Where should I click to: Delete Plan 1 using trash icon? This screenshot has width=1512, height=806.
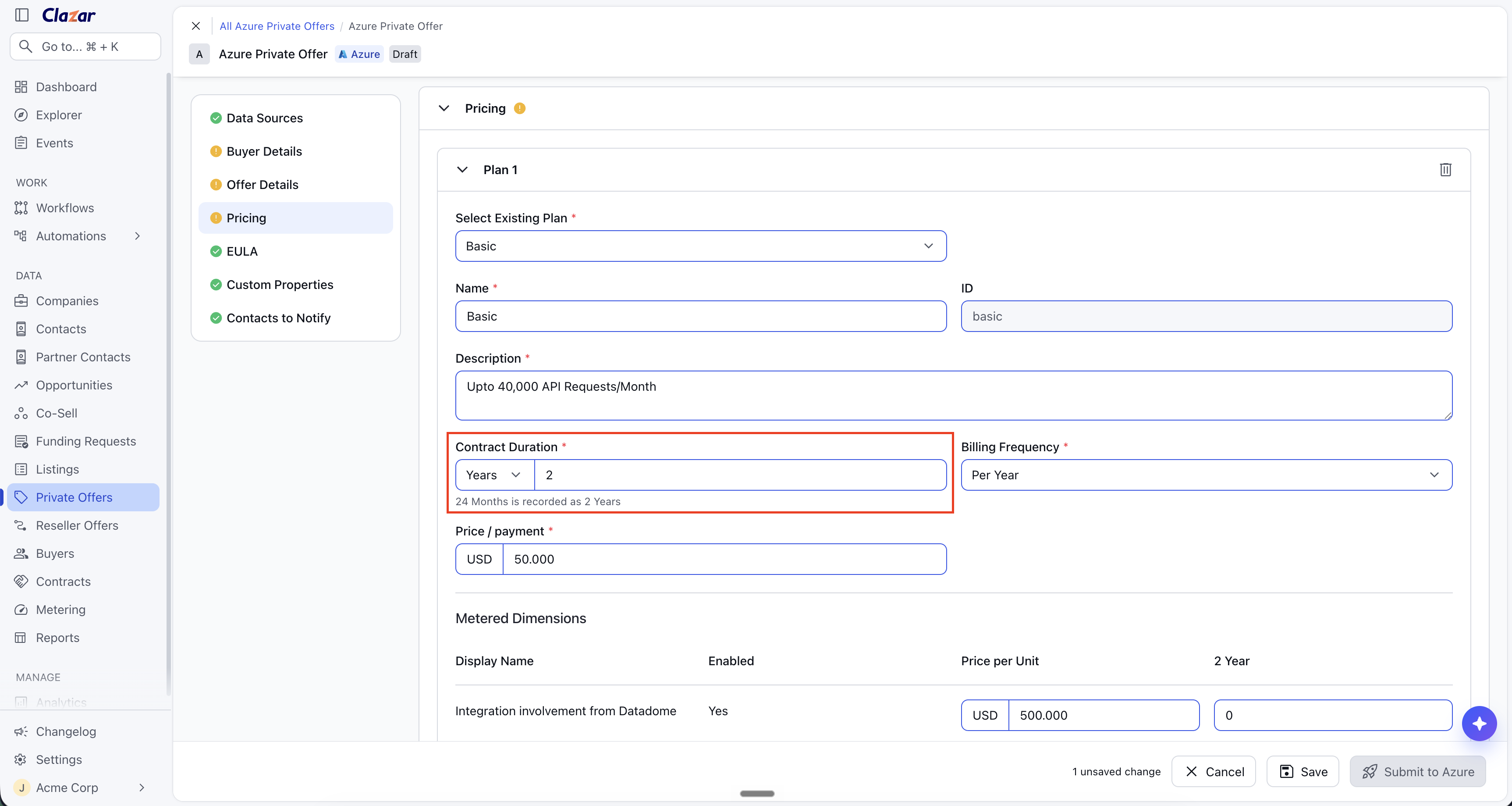tap(1445, 170)
